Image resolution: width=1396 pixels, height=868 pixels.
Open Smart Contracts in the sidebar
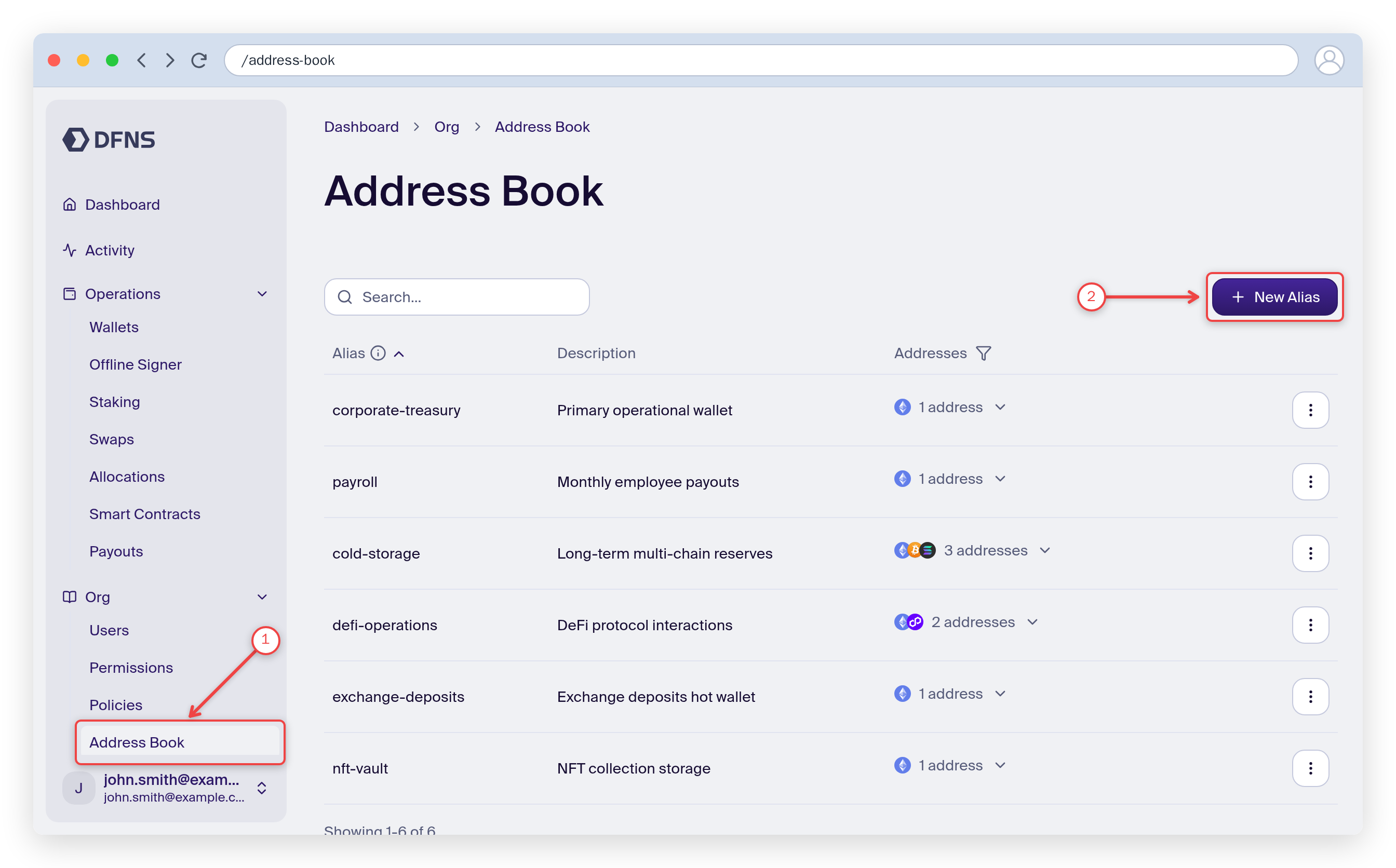click(x=145, y=514)
